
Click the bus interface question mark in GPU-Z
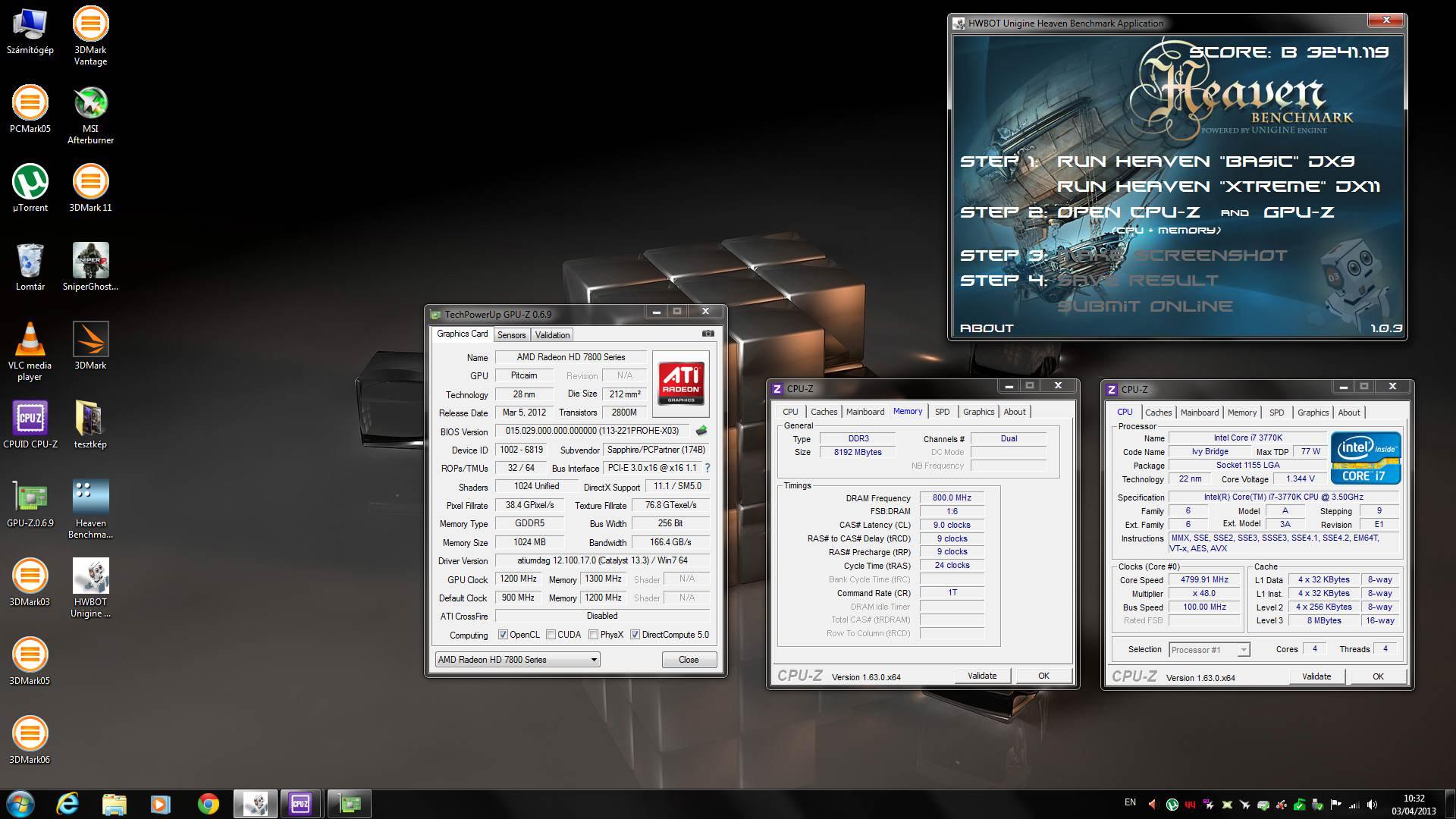[x=708, y=468]
